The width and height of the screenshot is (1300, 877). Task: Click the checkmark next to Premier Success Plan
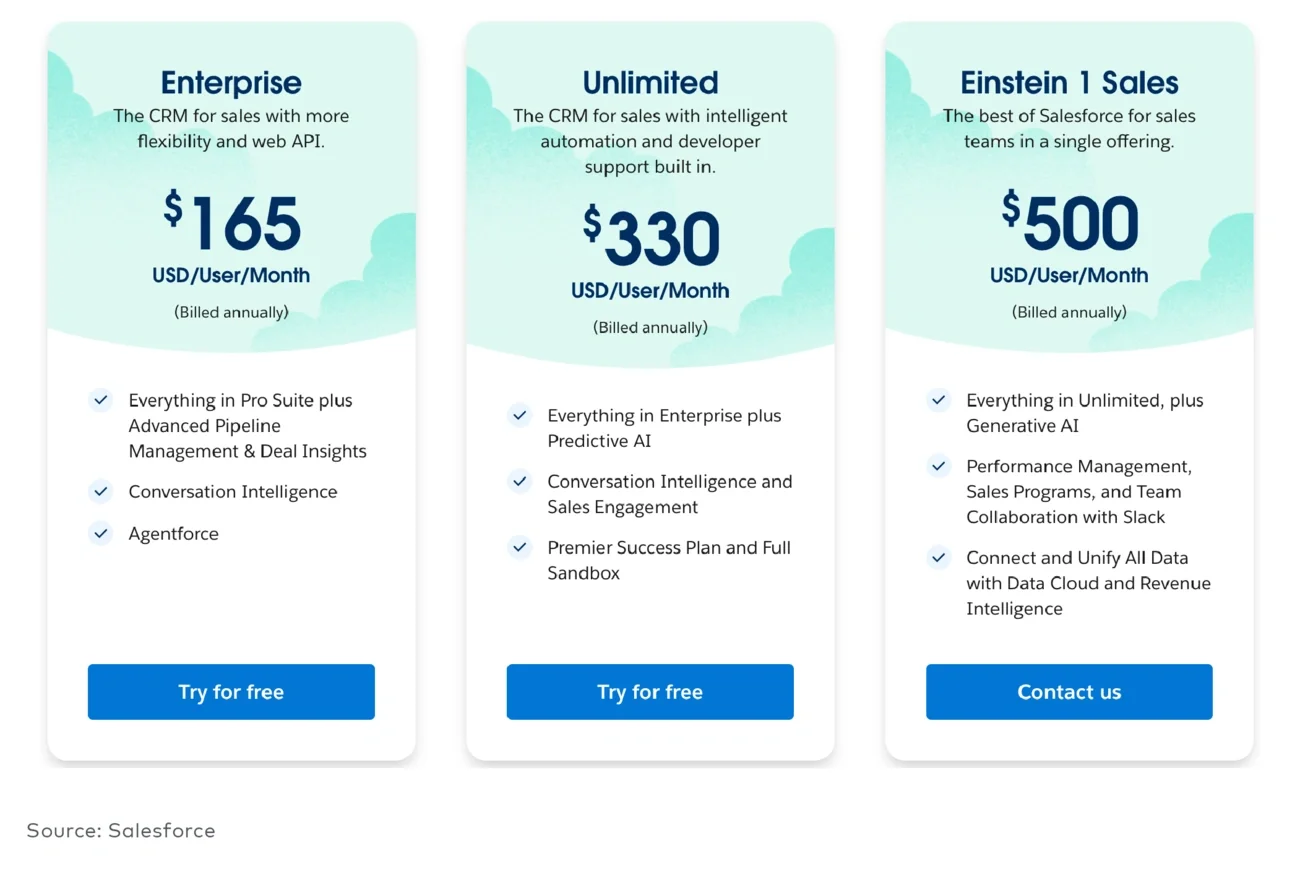coord(519,548)
